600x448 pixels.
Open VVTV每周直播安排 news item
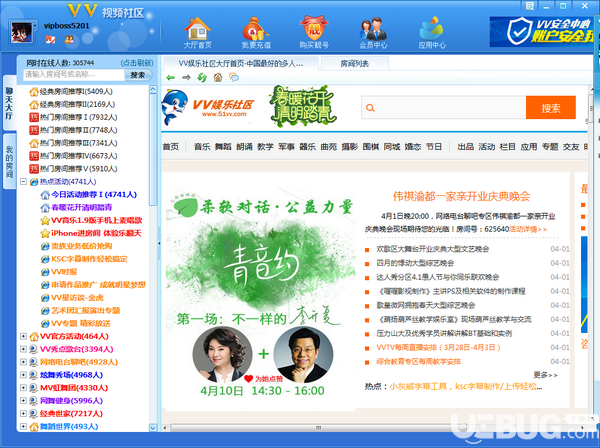click(438, 347)
